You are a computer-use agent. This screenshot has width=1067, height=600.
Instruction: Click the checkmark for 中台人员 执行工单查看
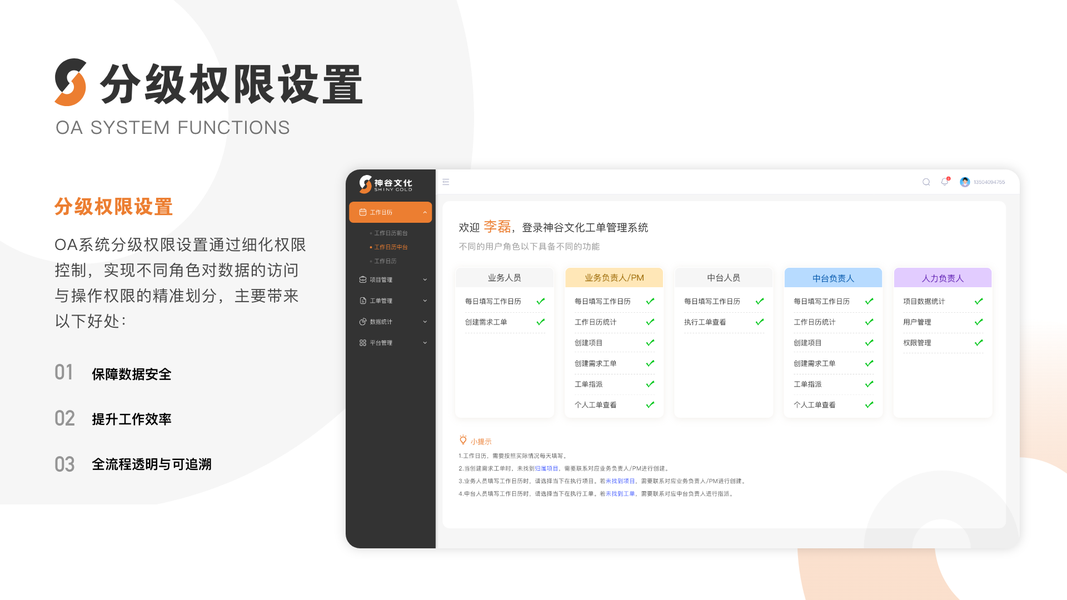759,322
